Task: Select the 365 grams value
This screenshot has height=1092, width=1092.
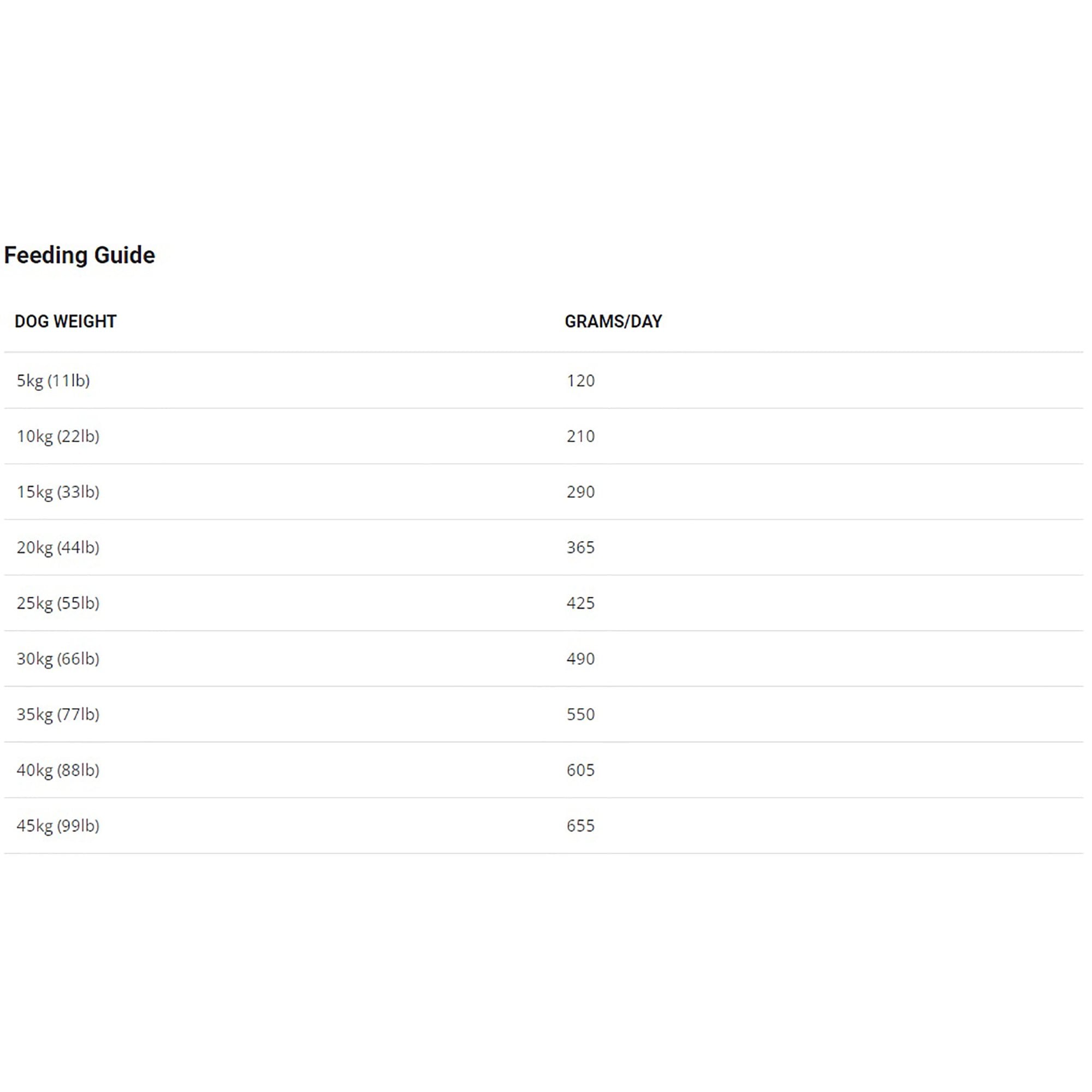Action: pos(580,548)
